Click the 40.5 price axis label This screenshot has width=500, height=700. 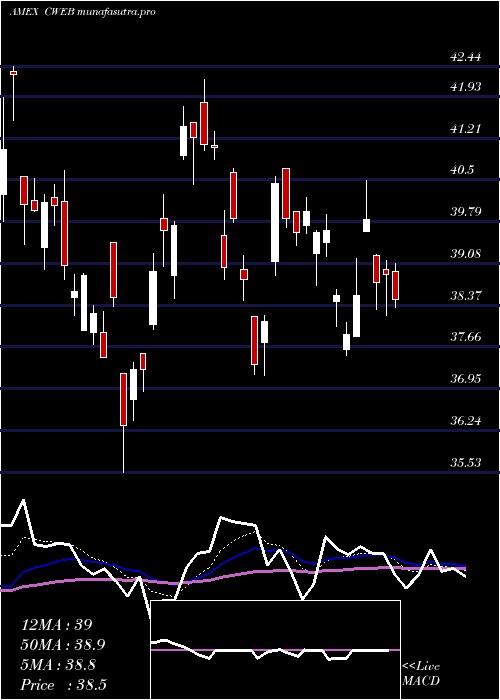point(463,170)
